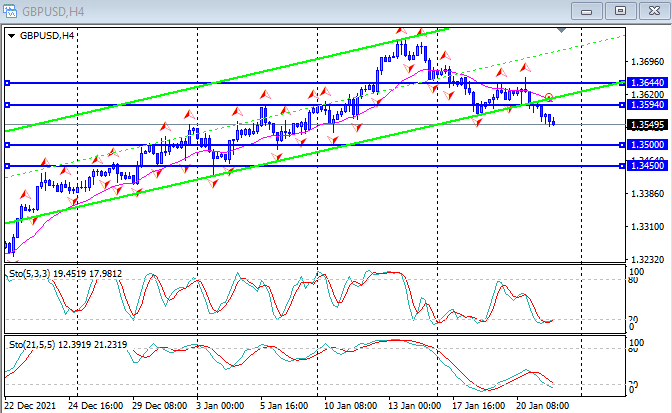672x413 pixels.
Task: Click the 5 Jan 16:00 time axis label
Action: point(284,405)
